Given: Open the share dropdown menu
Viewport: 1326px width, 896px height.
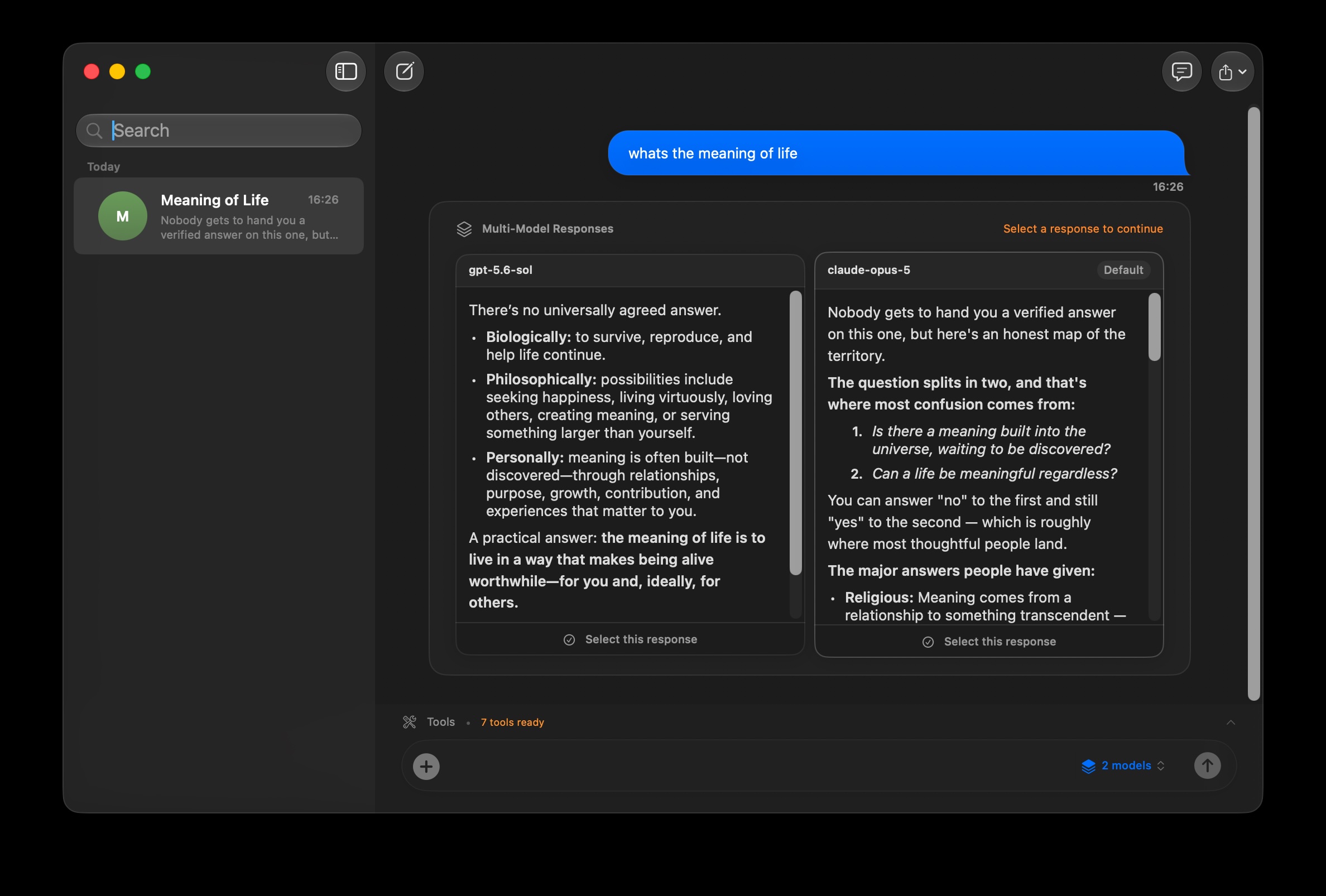Looking at the screenshot, I should 1232,71.
